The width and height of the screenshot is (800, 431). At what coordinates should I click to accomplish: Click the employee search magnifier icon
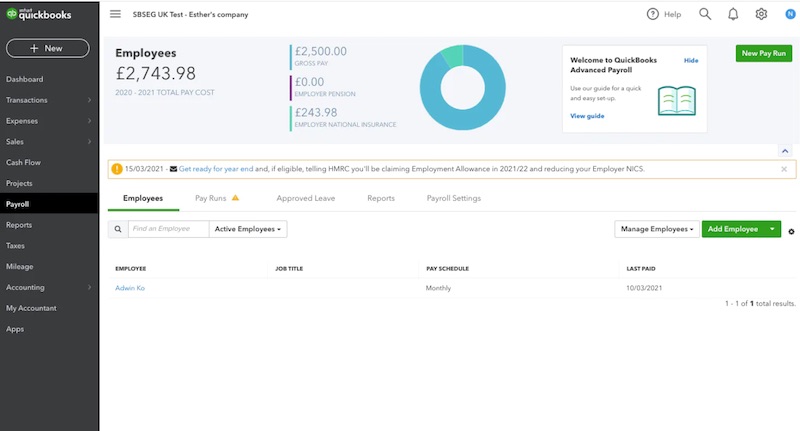point(118,229)
